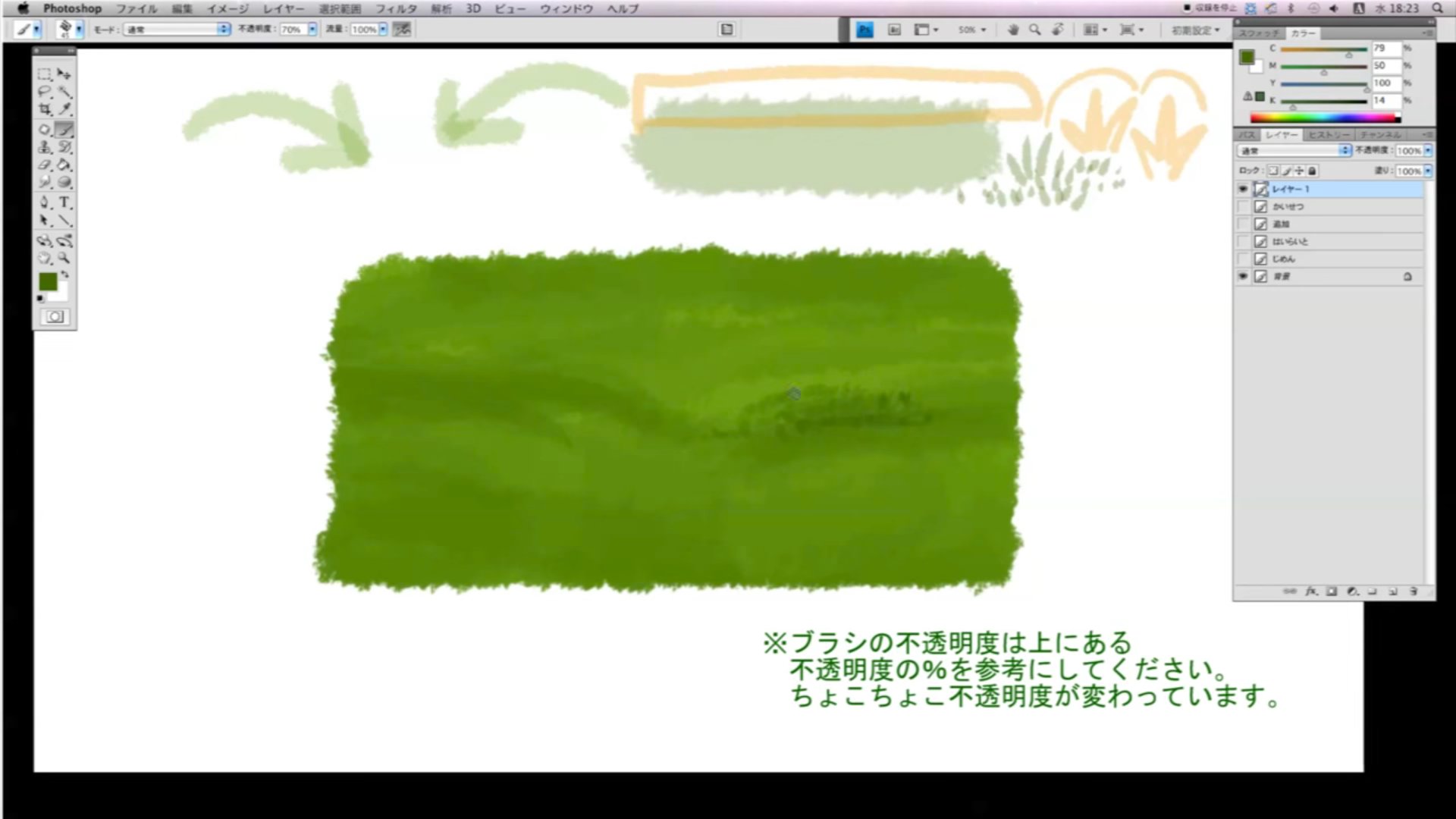Select the Zoom tool in toolbox

coord(64,259)
